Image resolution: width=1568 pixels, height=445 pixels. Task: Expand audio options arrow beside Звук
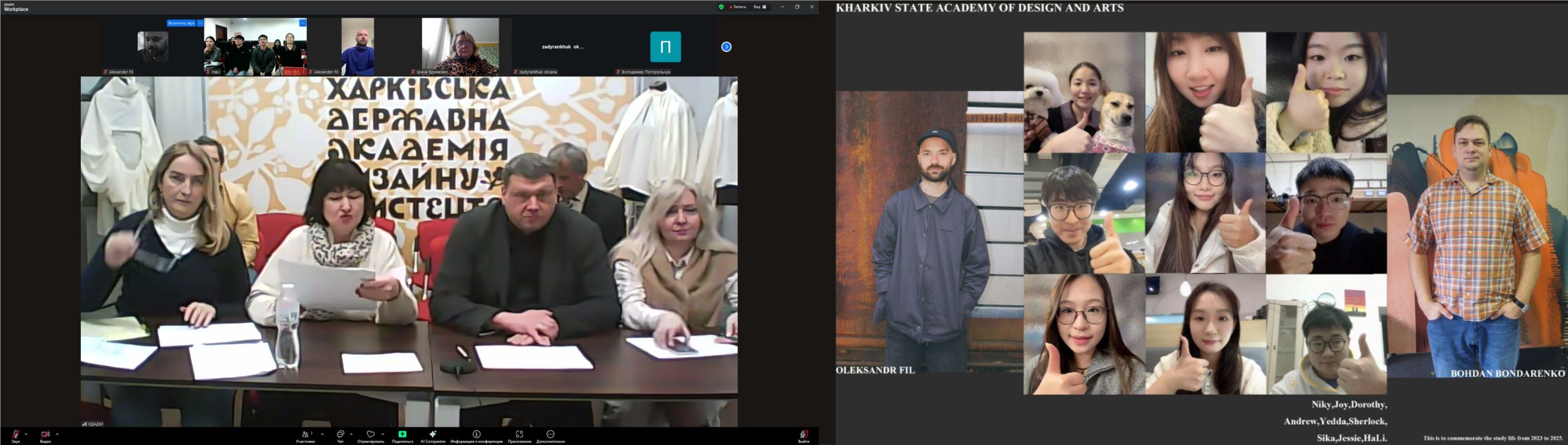click(26, 434)
